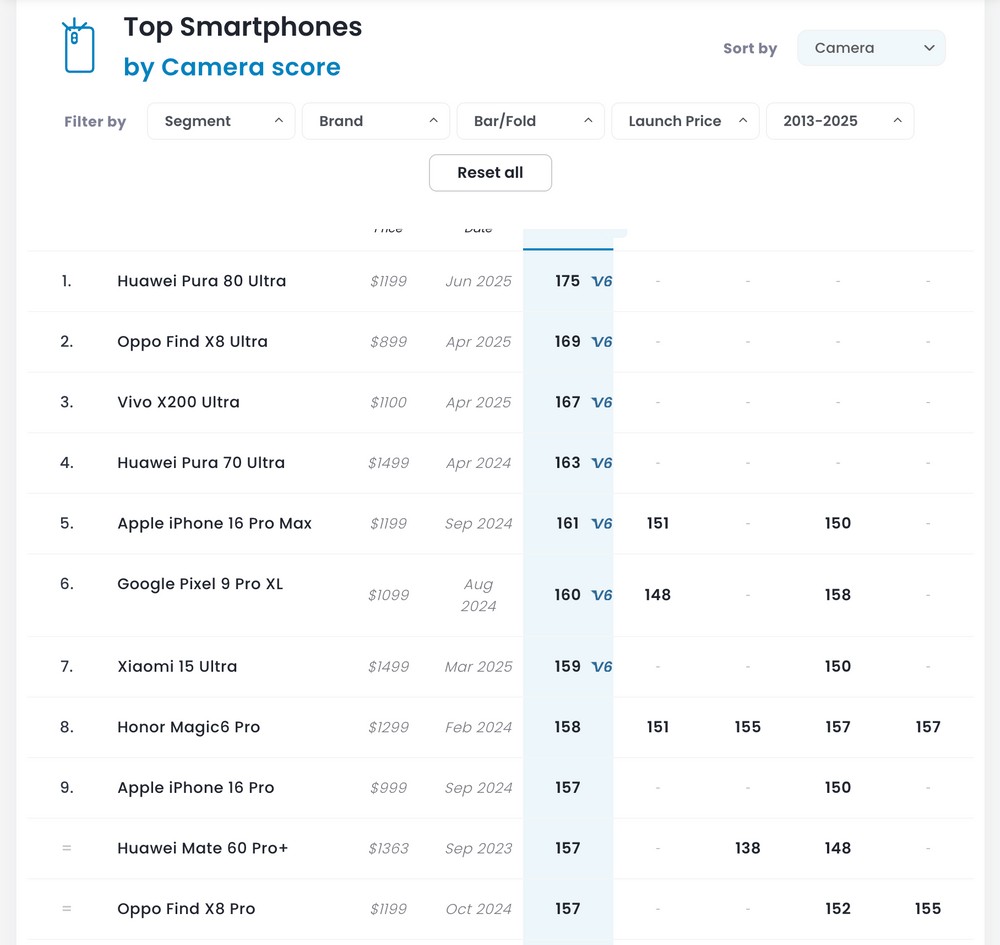Screen dimensions: 1000x945
Task: Expand the Segment filter
Action: tap(221, 121)
